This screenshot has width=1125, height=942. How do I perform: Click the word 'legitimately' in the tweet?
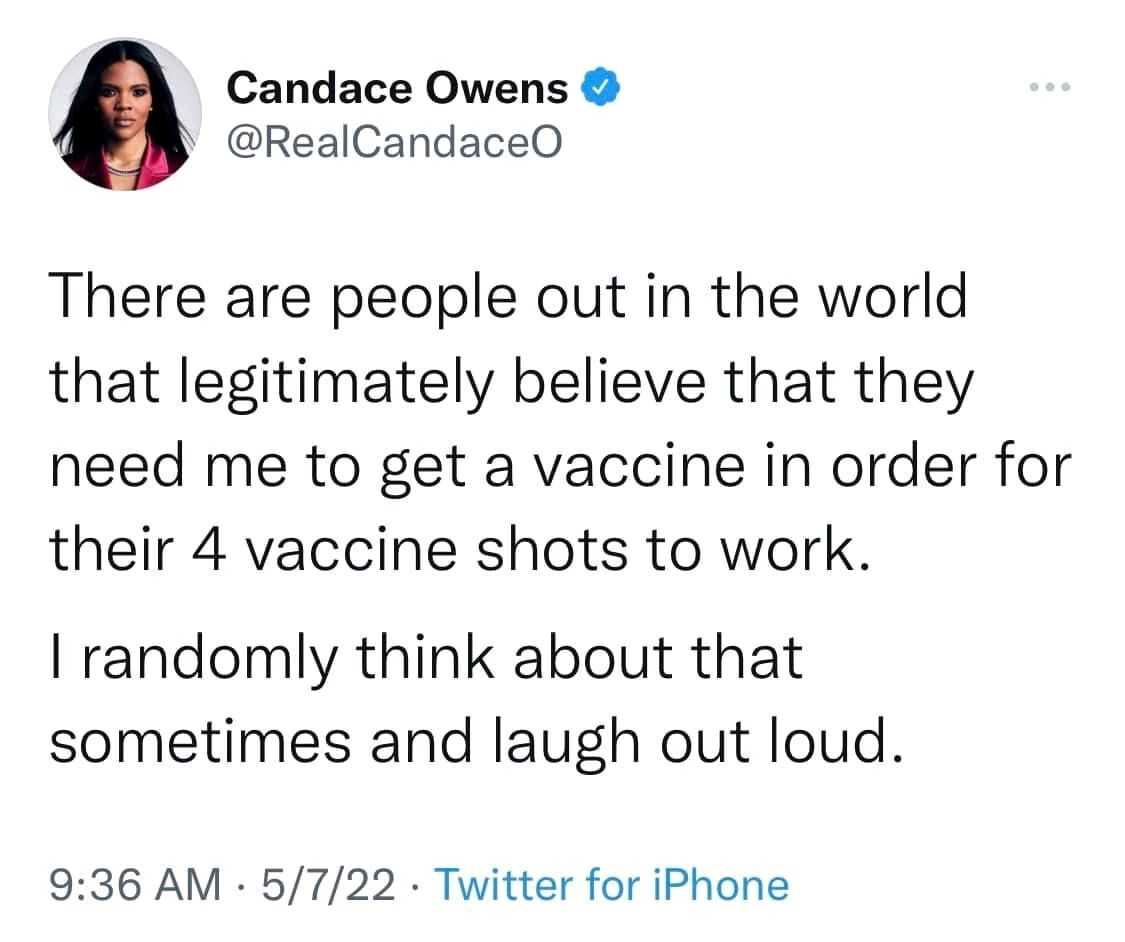[x=335, y=384]
